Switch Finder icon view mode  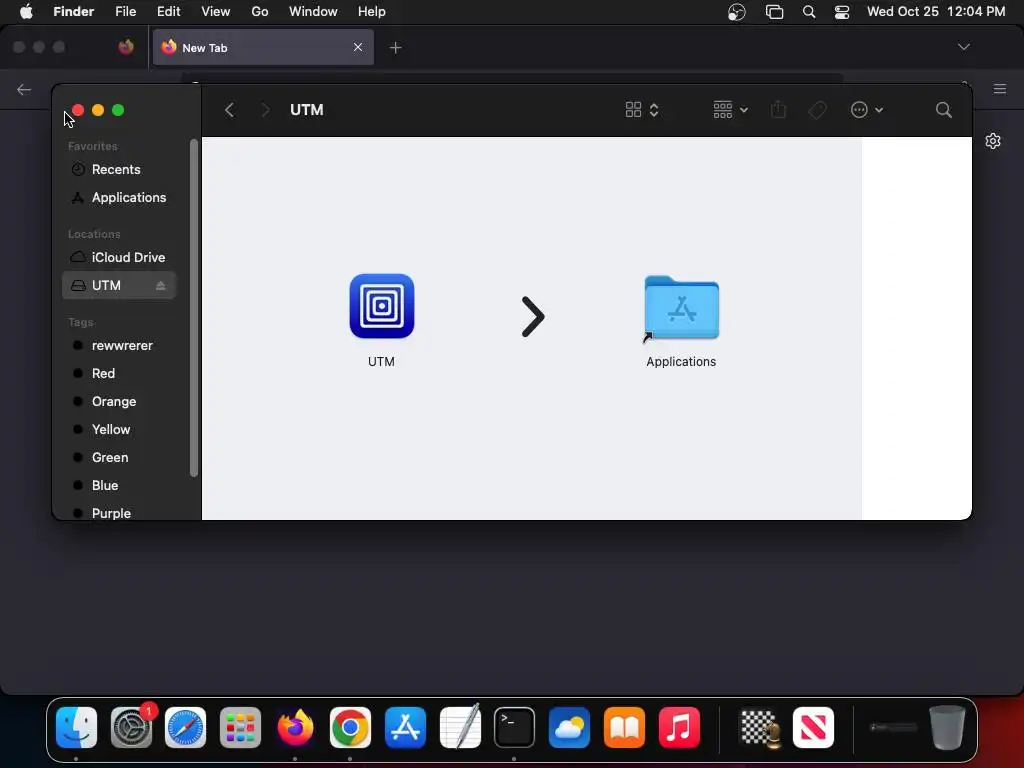[642, 110]
